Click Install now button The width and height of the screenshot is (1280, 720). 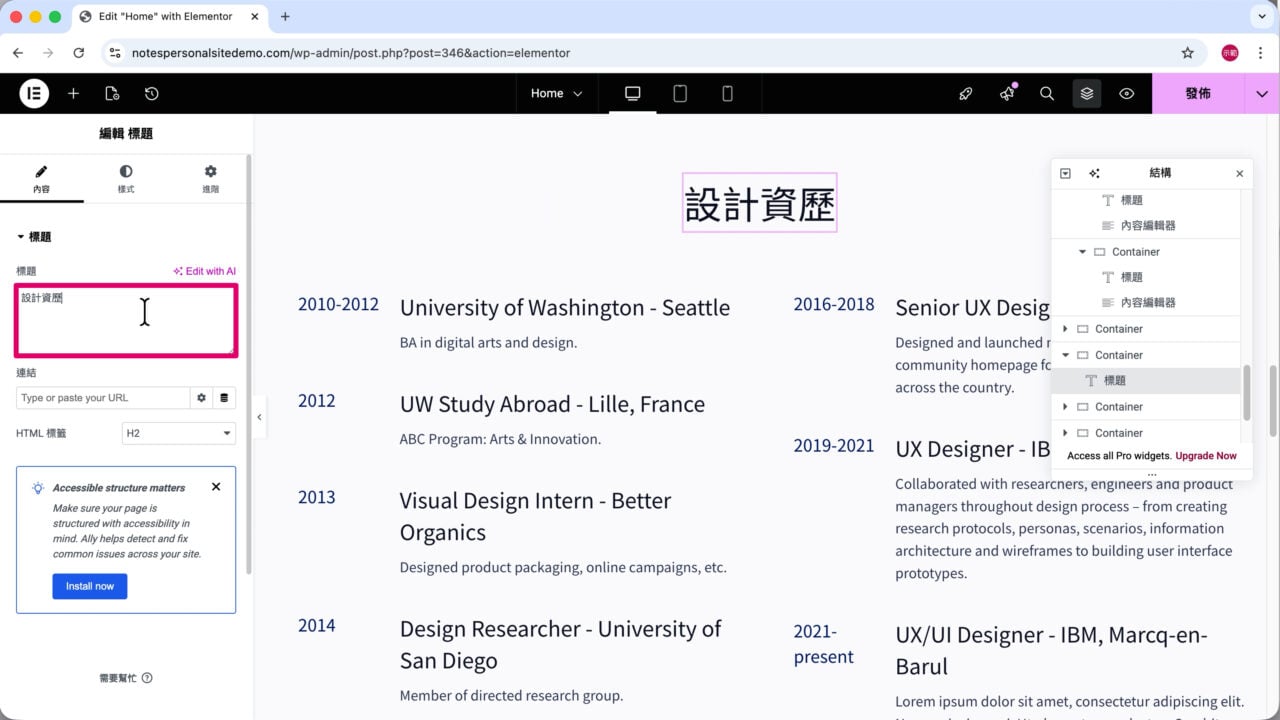tap(90, 586)
